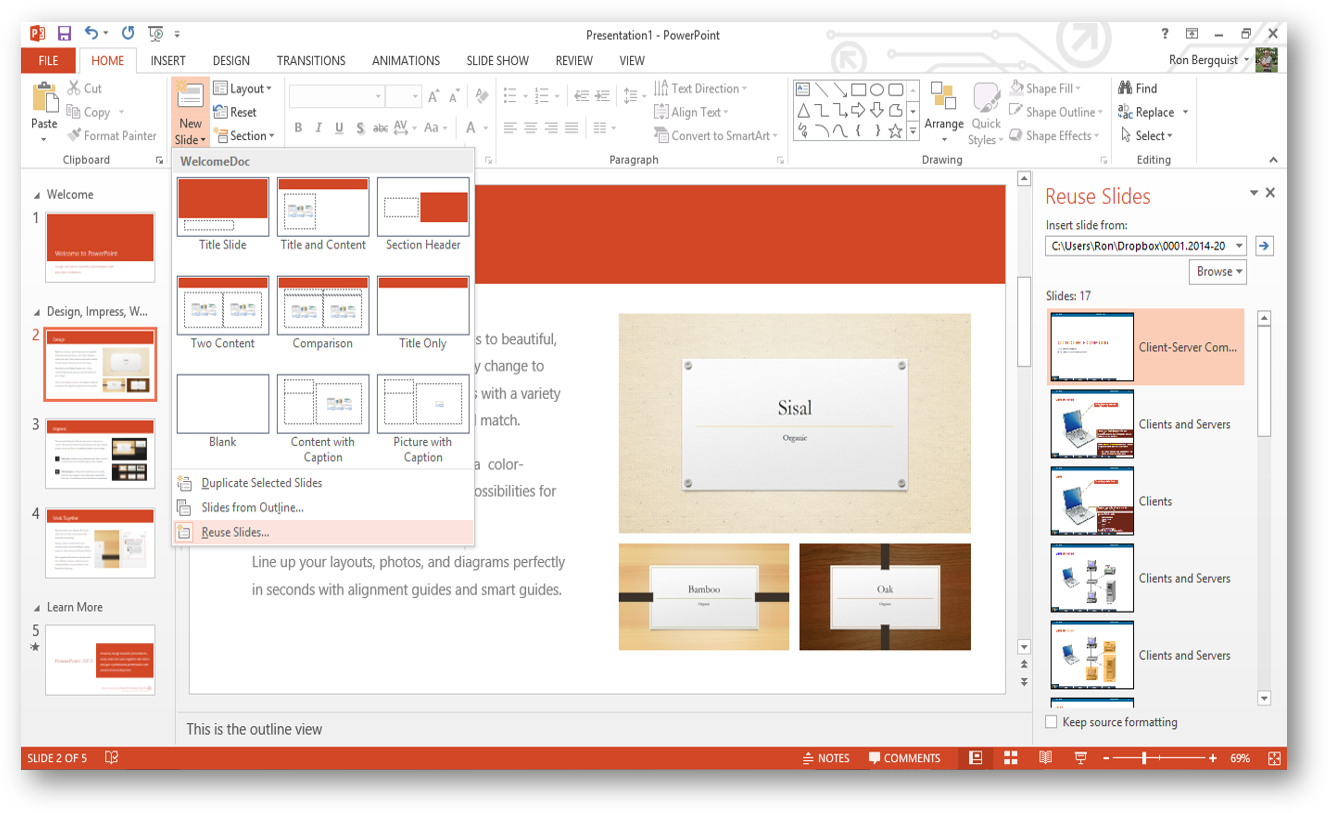The width and height of the screenshot is (1328, 813).
Task: Click the PowerPoint Help question mark
Action: (x=1165, y=34)
